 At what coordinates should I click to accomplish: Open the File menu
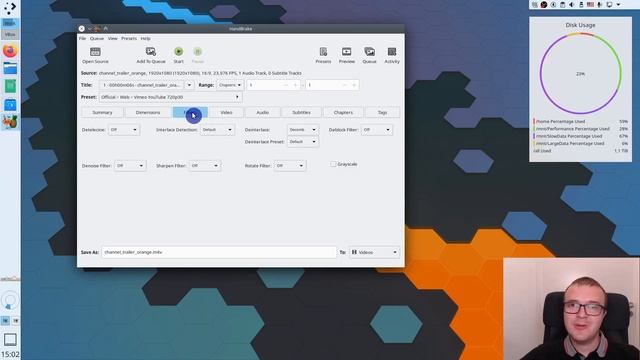tap(82, 38)
